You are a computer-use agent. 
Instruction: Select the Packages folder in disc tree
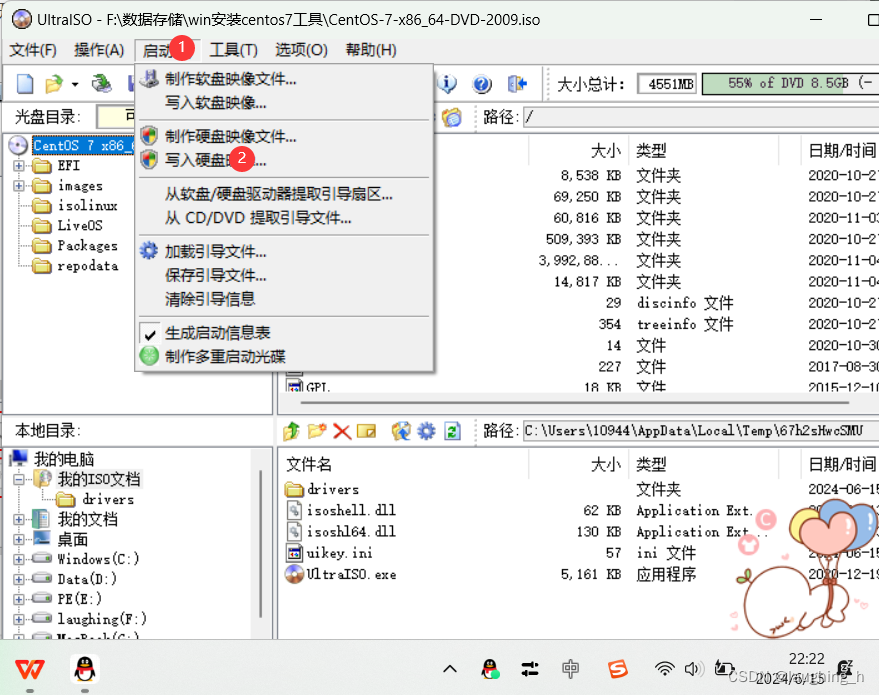[x=87, y=246]
